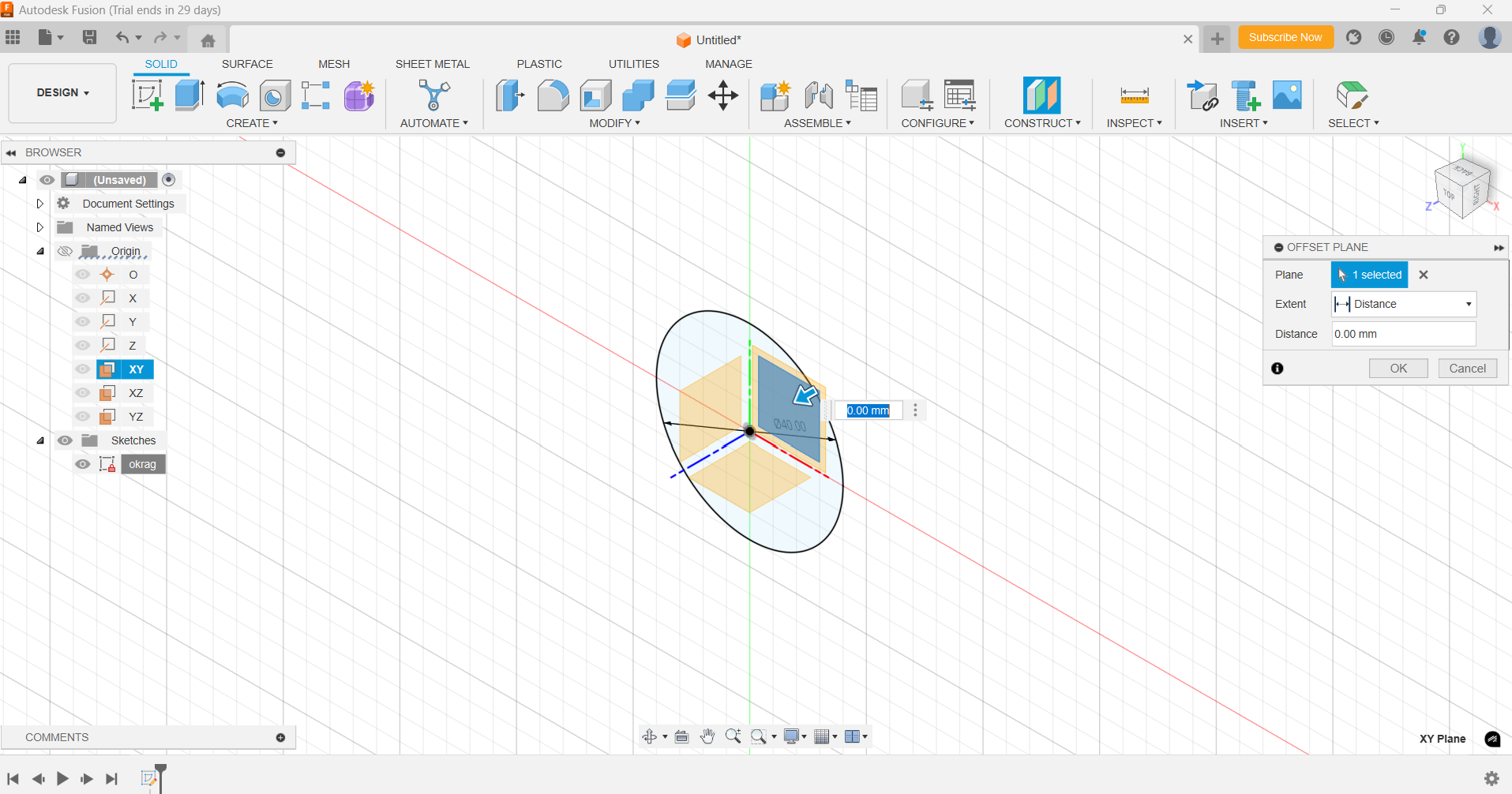Toggle visibility of the XZ plane
The height and width of the screenshot is (794, 1512).
[83, 393]
